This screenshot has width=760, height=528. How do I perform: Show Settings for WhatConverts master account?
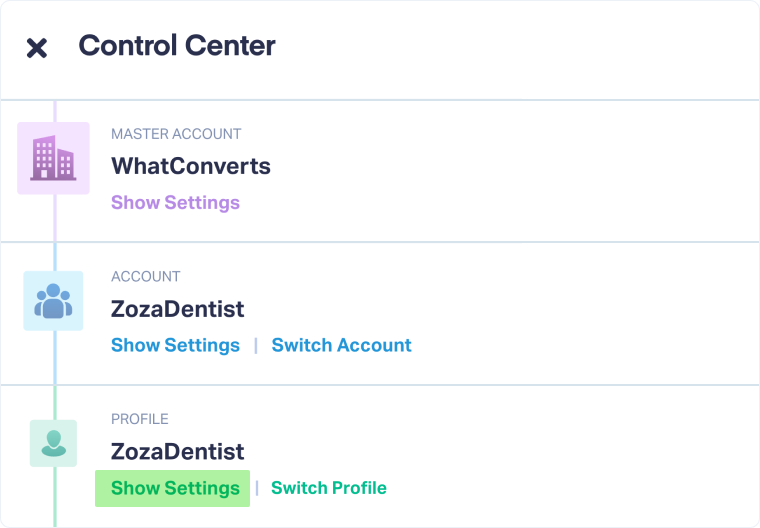(x=175, y=203)
